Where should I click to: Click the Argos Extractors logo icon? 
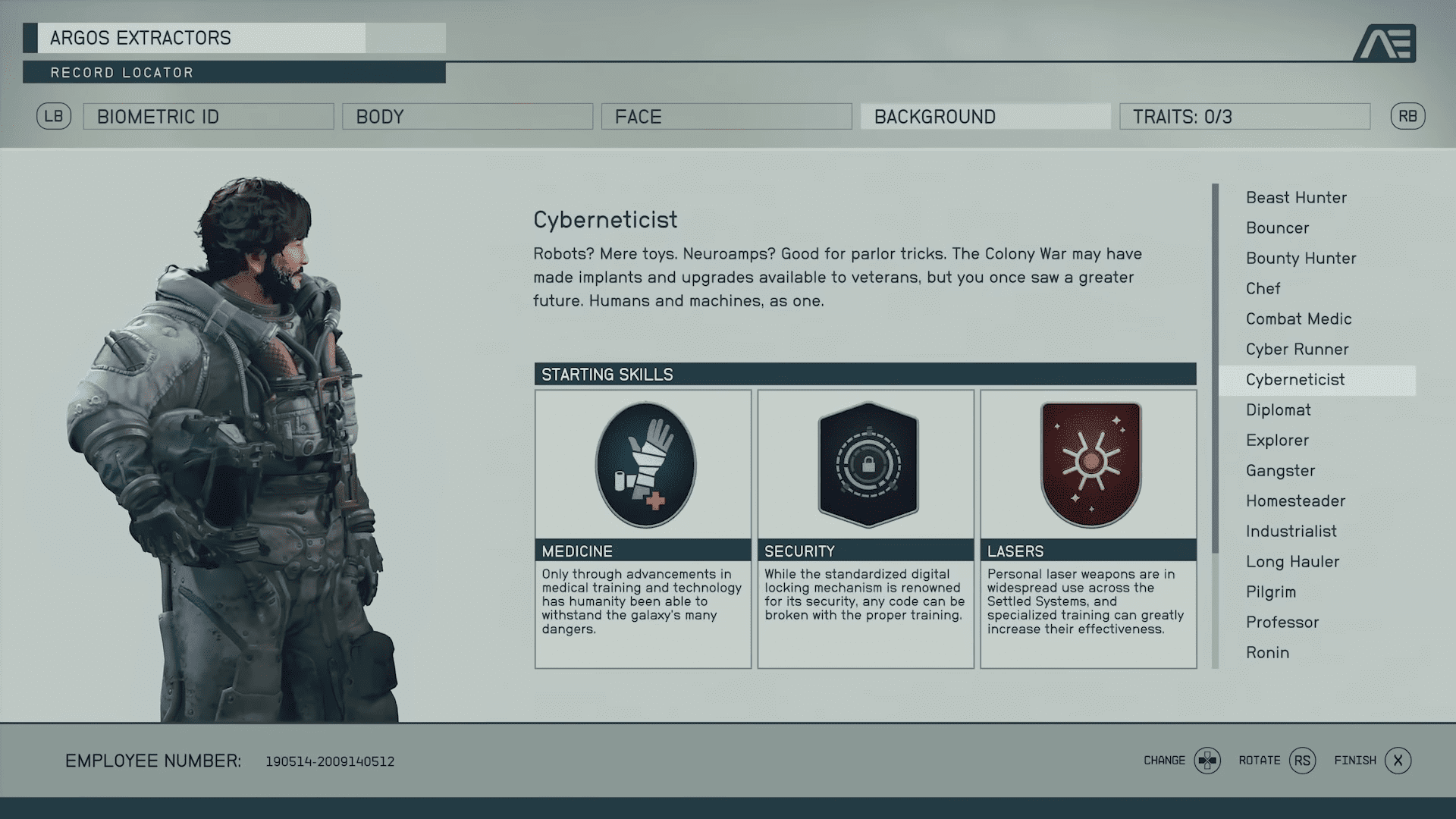[1389, 42]
